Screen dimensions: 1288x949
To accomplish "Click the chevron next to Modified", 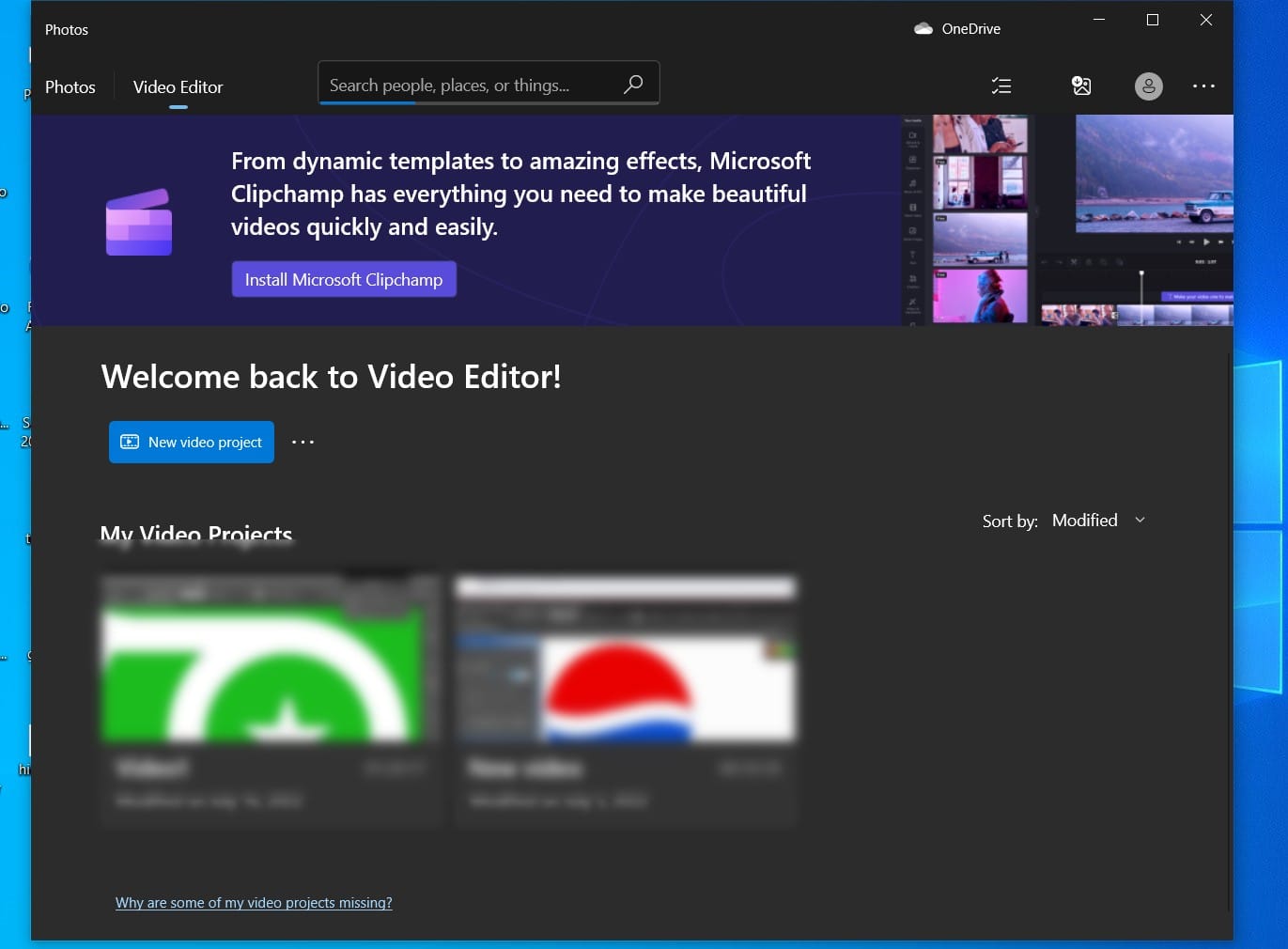I will click(x=1140, y=520).
